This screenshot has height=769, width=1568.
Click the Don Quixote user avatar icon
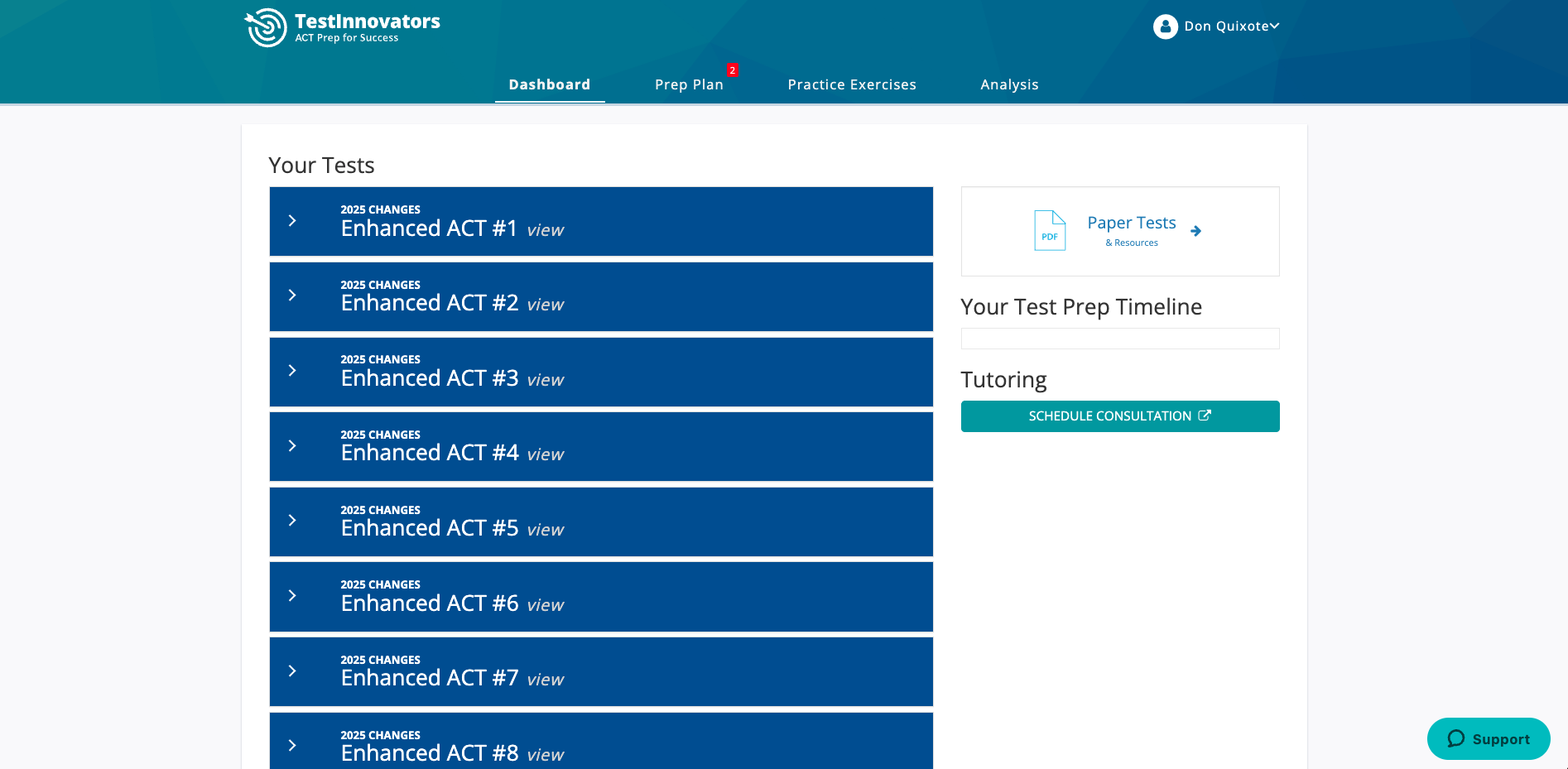click(1165, 26)
